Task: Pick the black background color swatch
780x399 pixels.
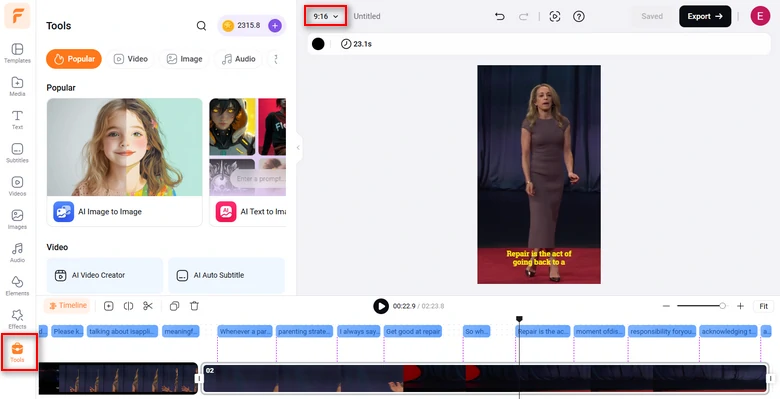Action: [x=318, y=44]
